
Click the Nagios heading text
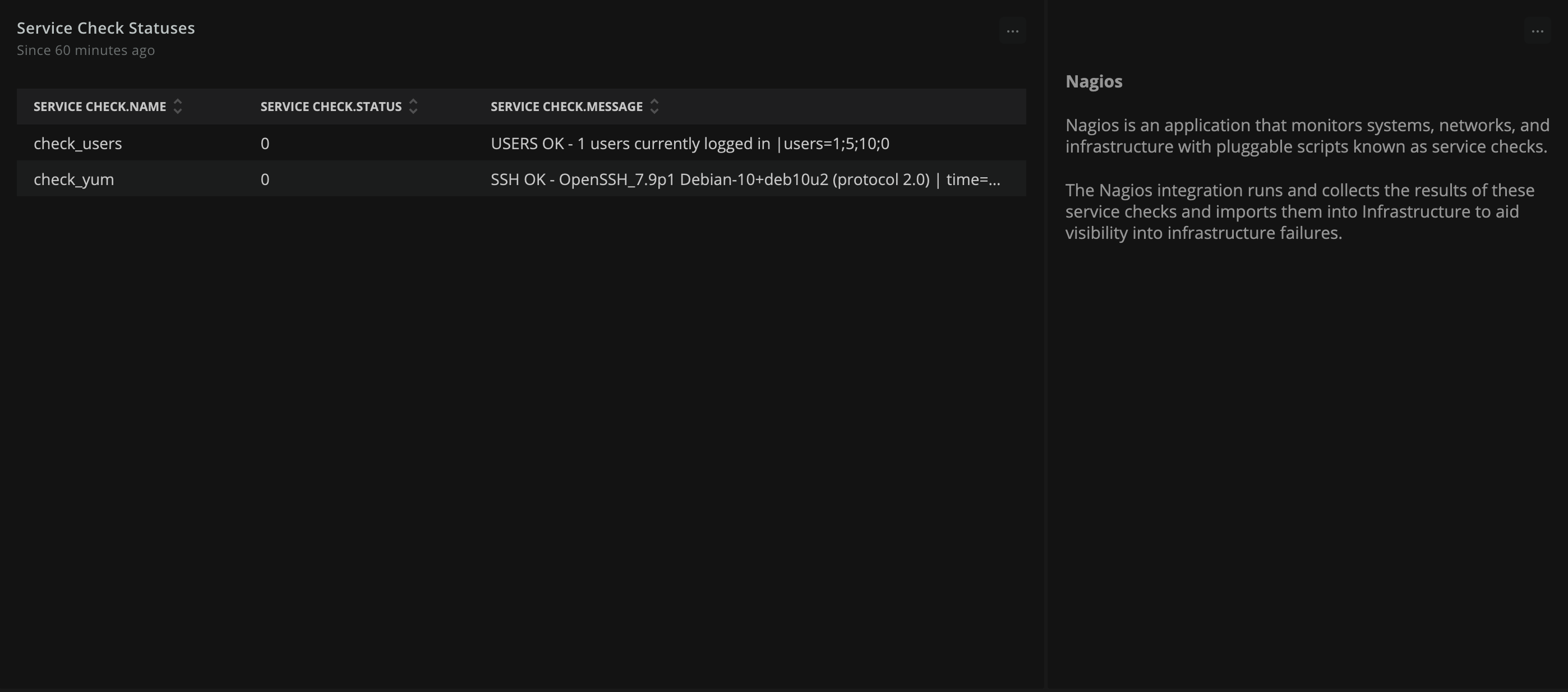click(1093, 81)
